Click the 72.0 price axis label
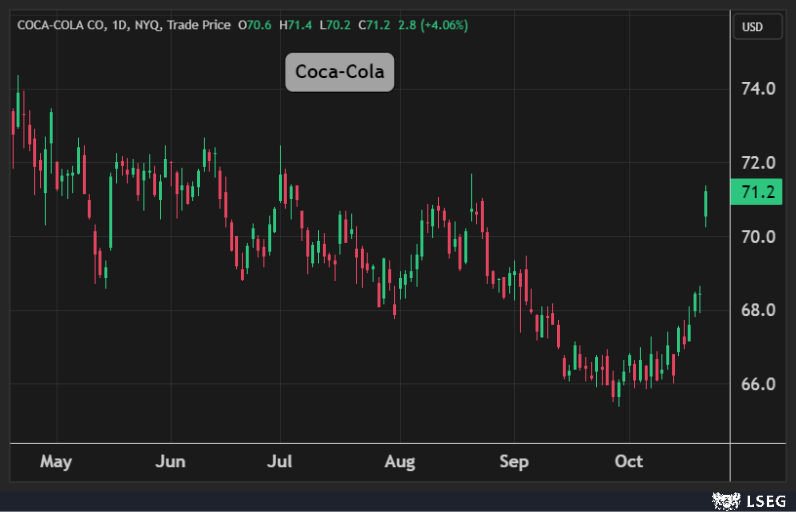This screenshot has width=796, height=512. pyautogui.click(x=759, y=162)
